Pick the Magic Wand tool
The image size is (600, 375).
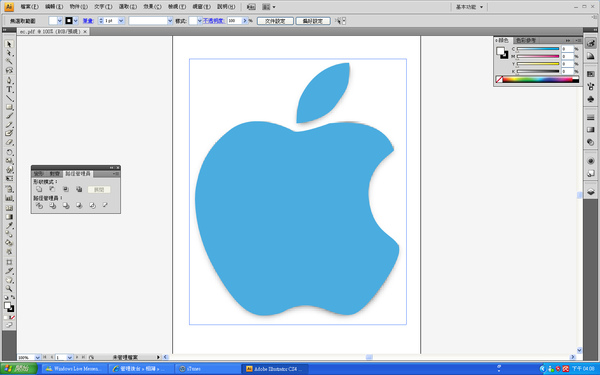coord(9,62)
